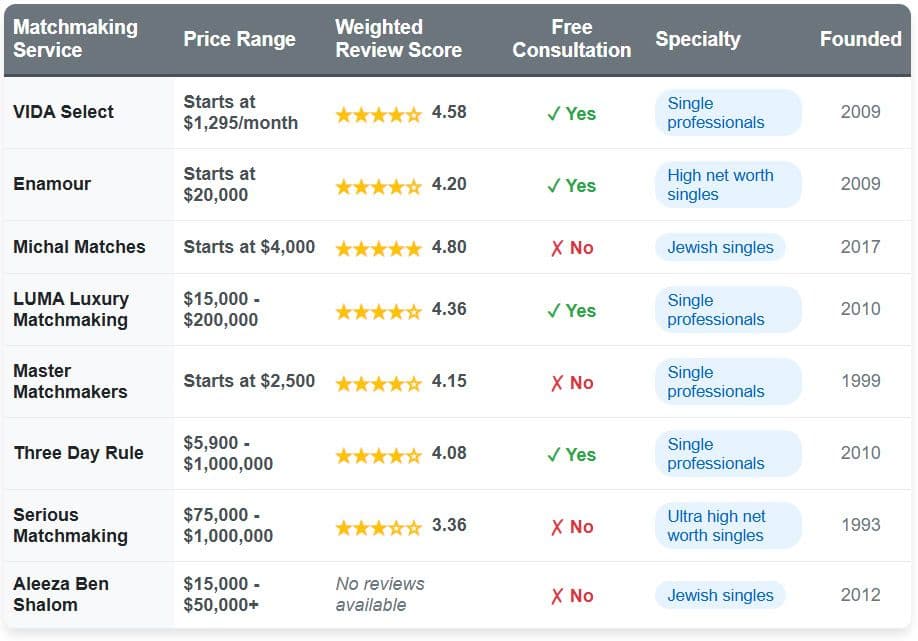The width and height of the screenshot is (918, 641).
Task: Open the Three Day Rule service name
Action: pyautogui.click(x=78, y=453)
